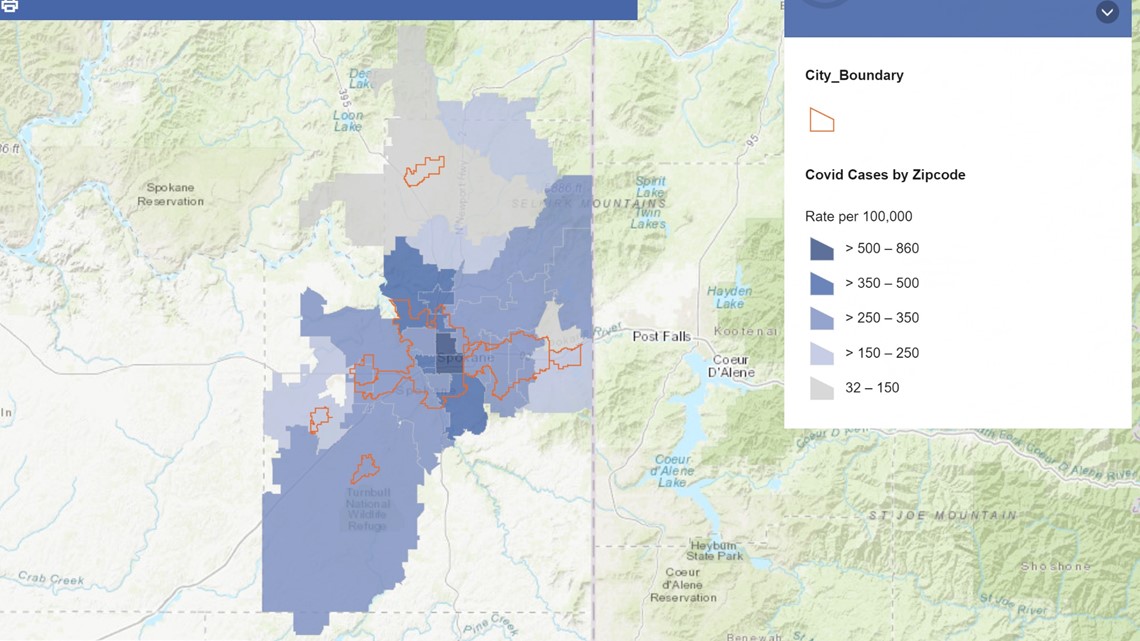This screenshot has height=641, width=1140.
Task: Pick the > 250 – 350 legend swatch
Action: pos(821,319)
